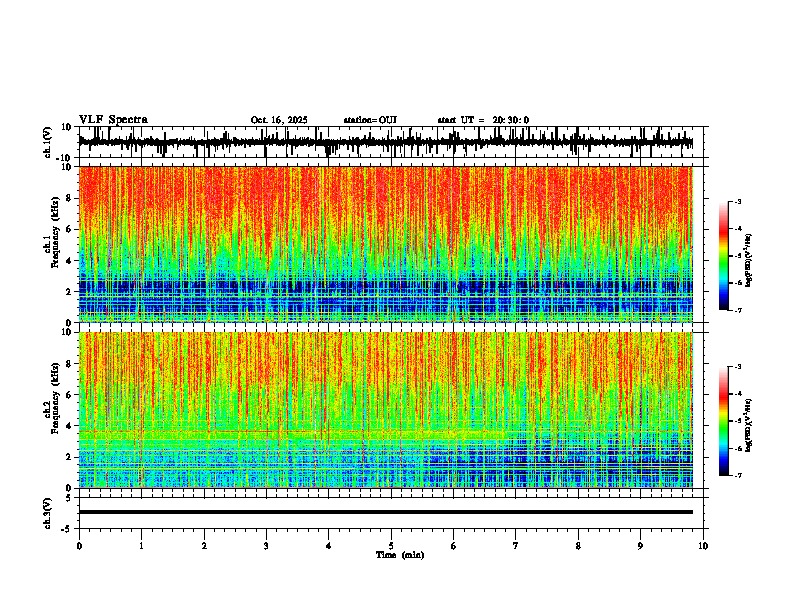
Task: Click time axis tick label "0"
Action: click(79, 546)
